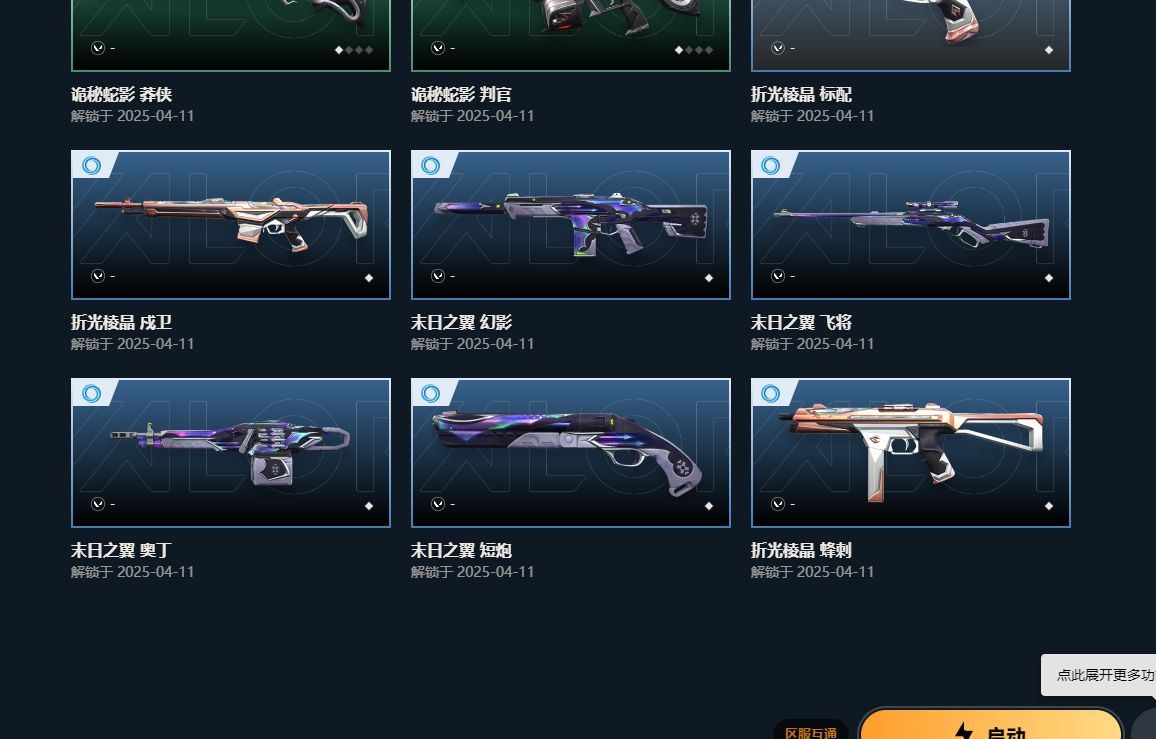
Task: Click the 区服互通 badge
Action: 810,732
